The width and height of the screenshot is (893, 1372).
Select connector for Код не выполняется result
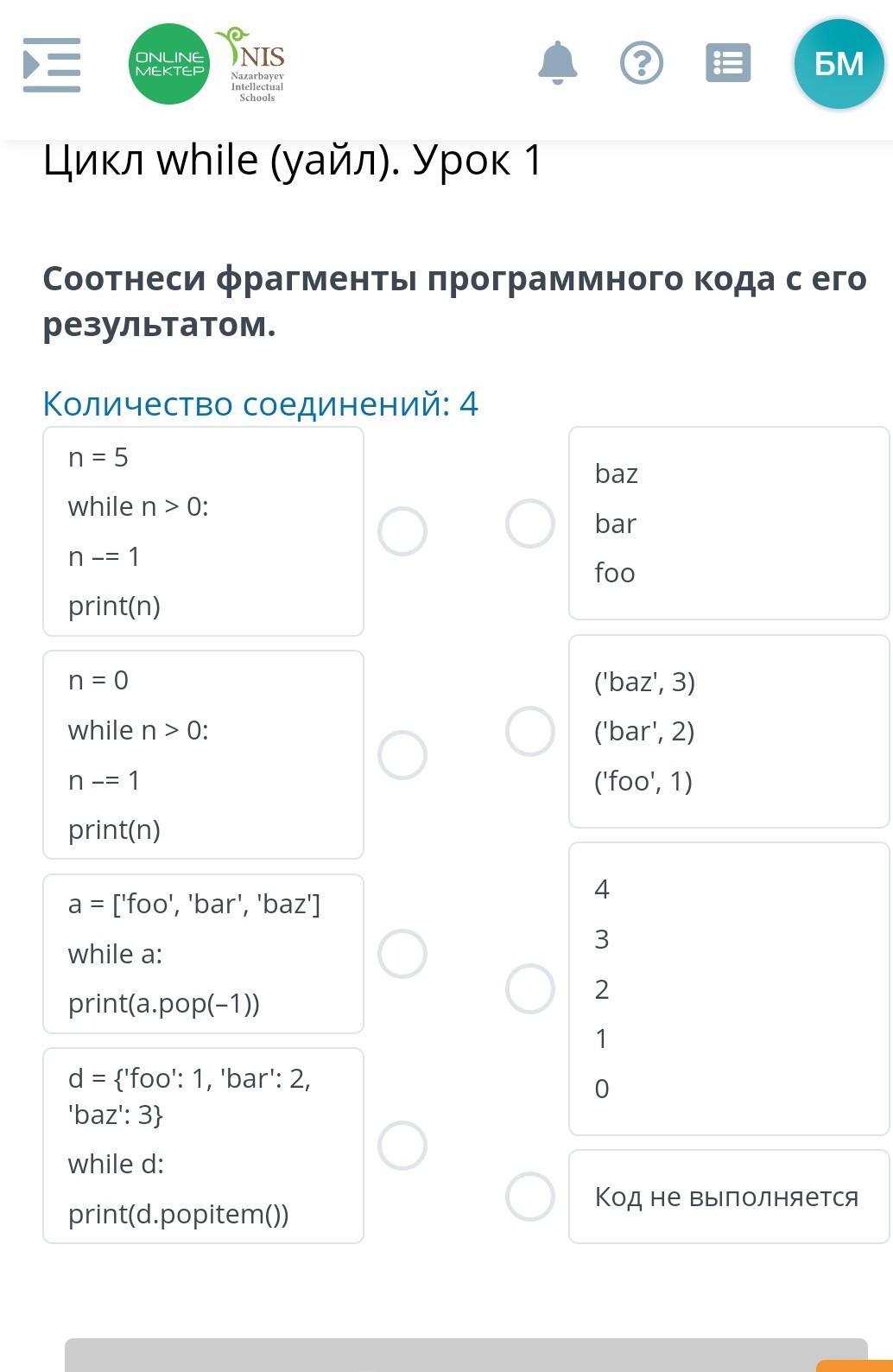click(x=530, y=1197)
